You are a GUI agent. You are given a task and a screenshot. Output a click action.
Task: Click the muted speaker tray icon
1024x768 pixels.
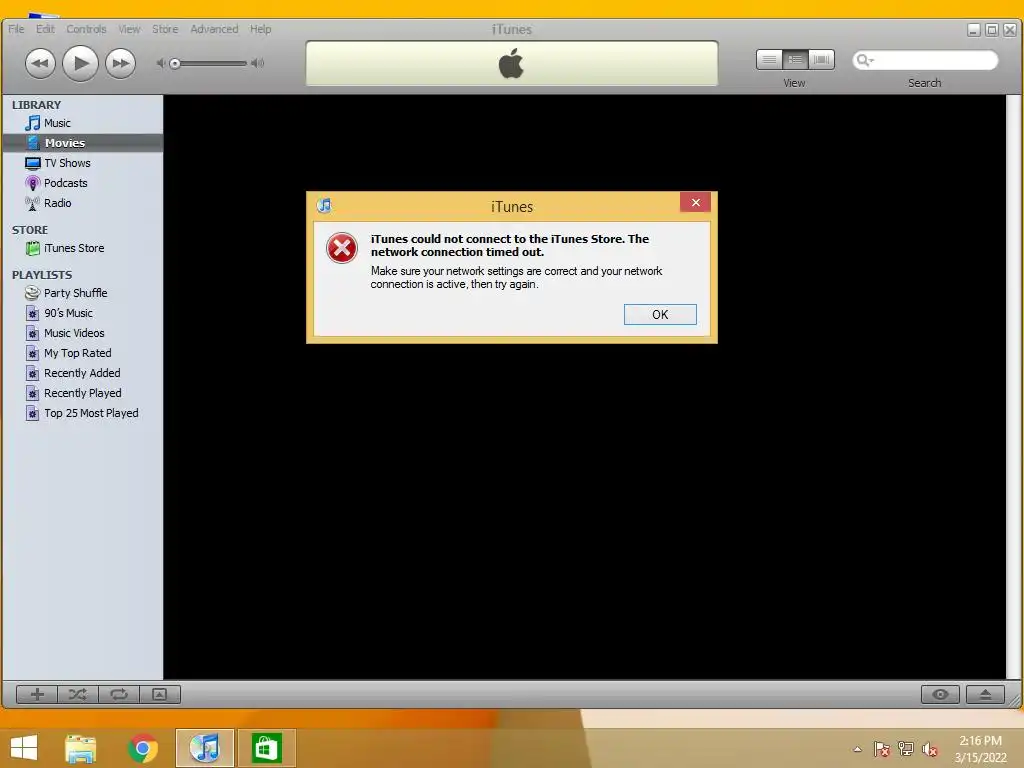(x=929, y=749)
